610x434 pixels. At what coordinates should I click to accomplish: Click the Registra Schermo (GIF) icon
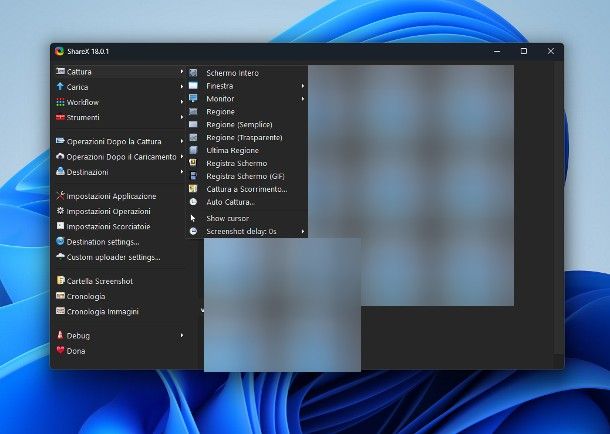point(193,176)
